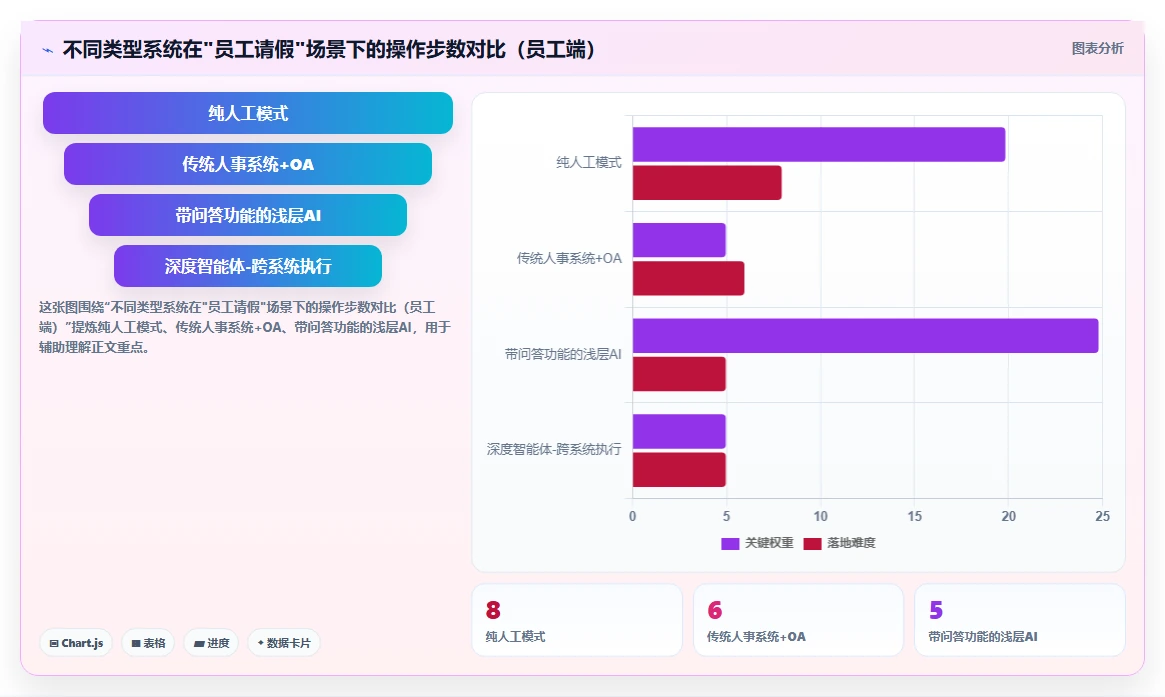Click the chart axis label 传统人事系统+OA
The width and height of the screenshot is (1165, 697).
tap(569, 259)
